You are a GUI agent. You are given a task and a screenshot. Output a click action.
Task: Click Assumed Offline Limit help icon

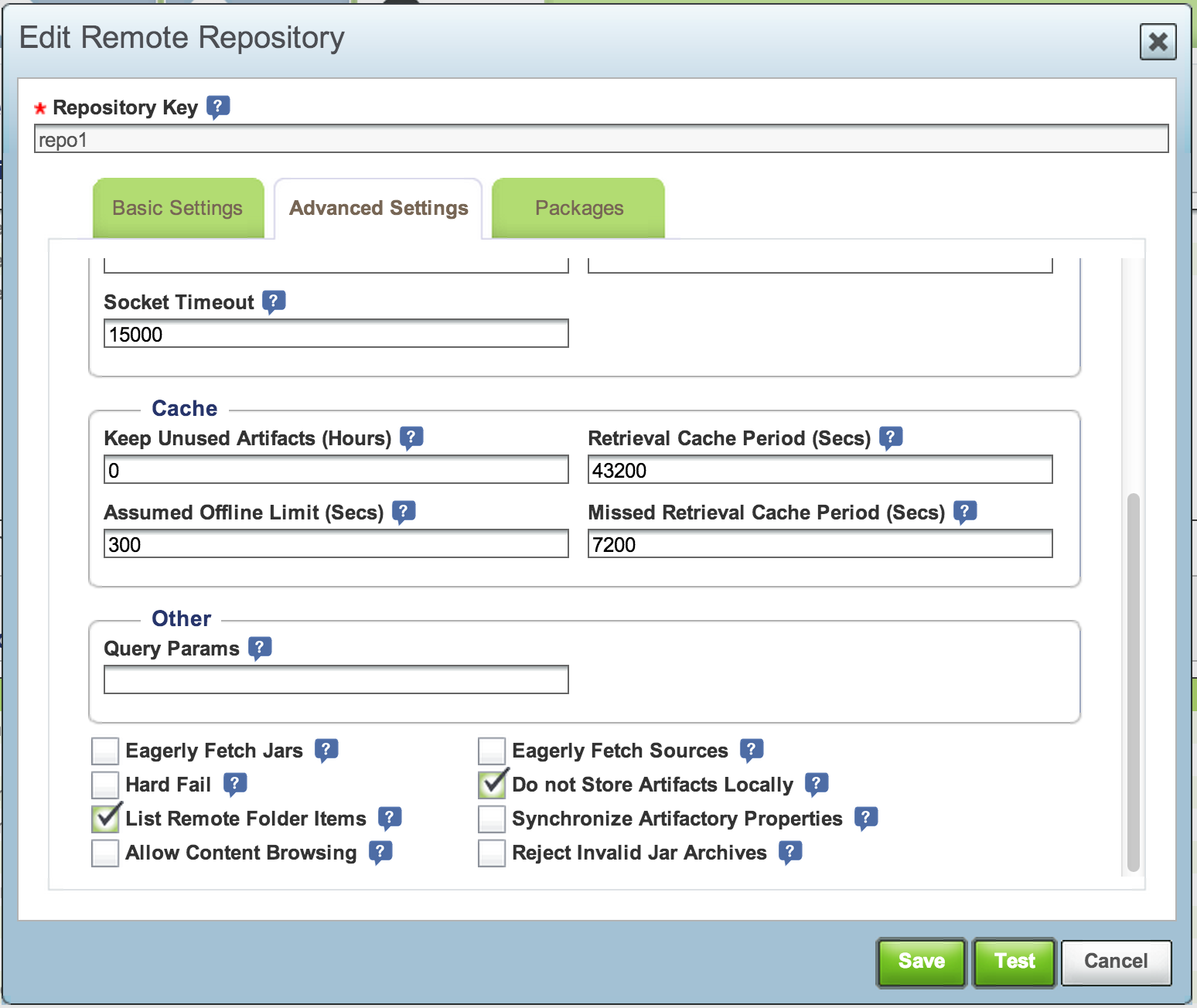pos(404,511)
